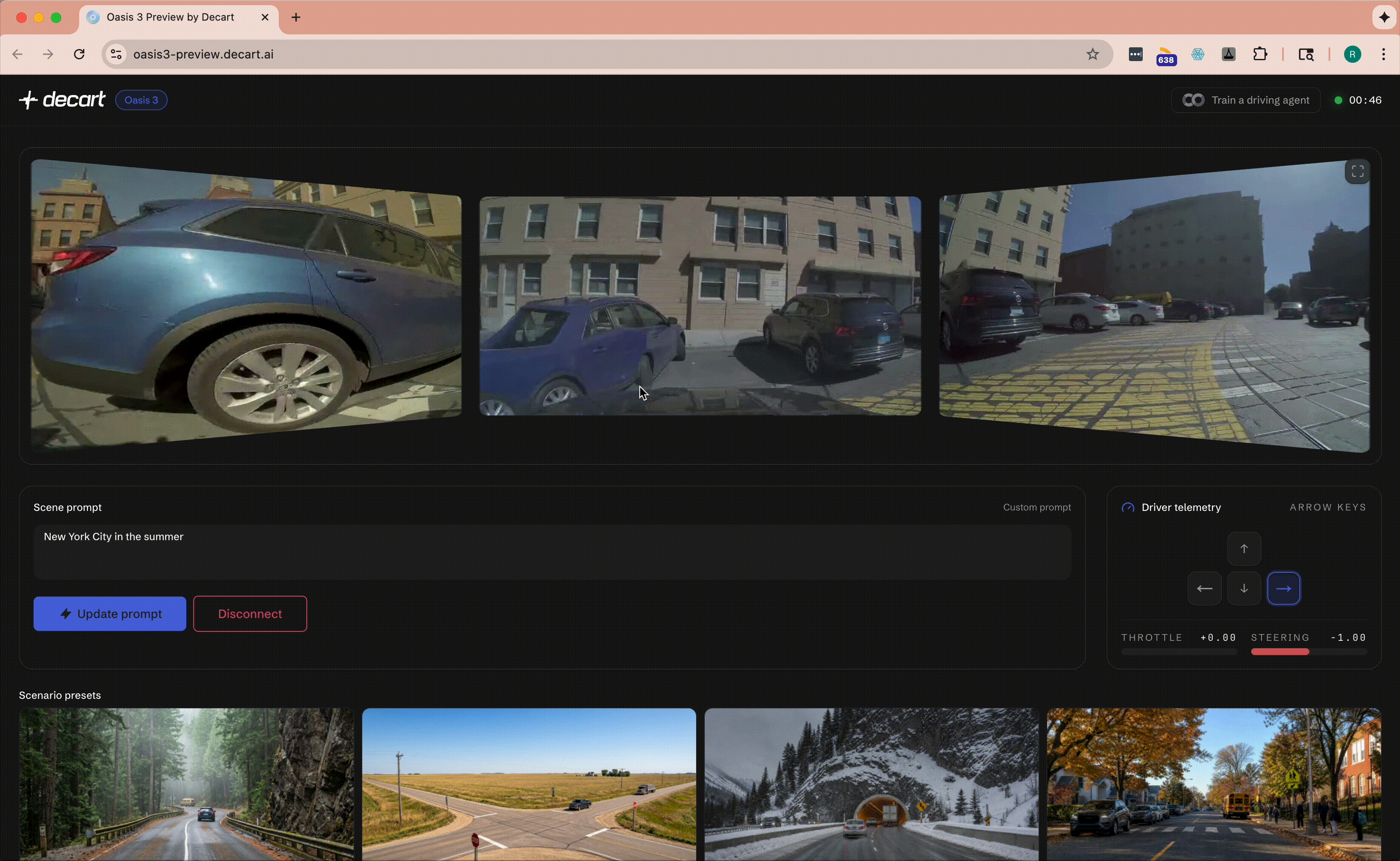This screenshot has height=861, width=1400.
Task: Click the Scene prompt label
Action: coord(68,507)
